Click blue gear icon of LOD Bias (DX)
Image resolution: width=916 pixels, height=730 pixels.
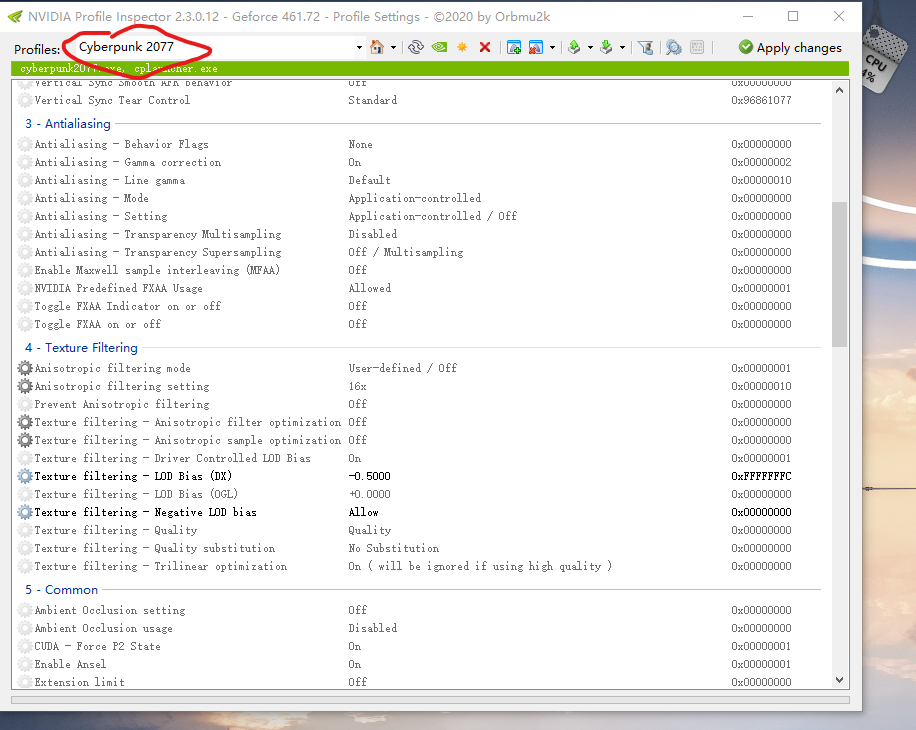pos(25,477)
